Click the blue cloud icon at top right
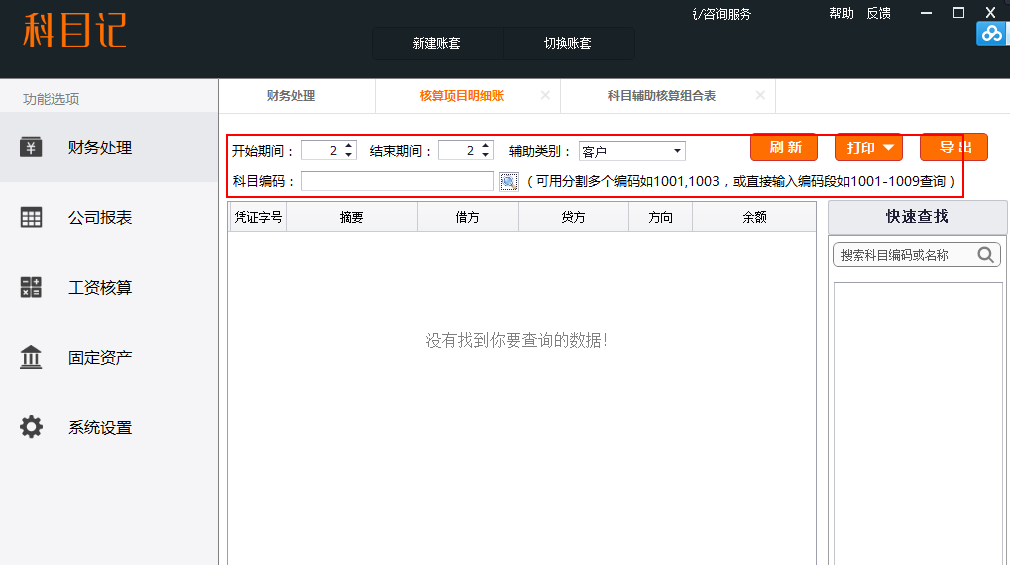The image size is (1010, 565). click(x=991, y=34)
